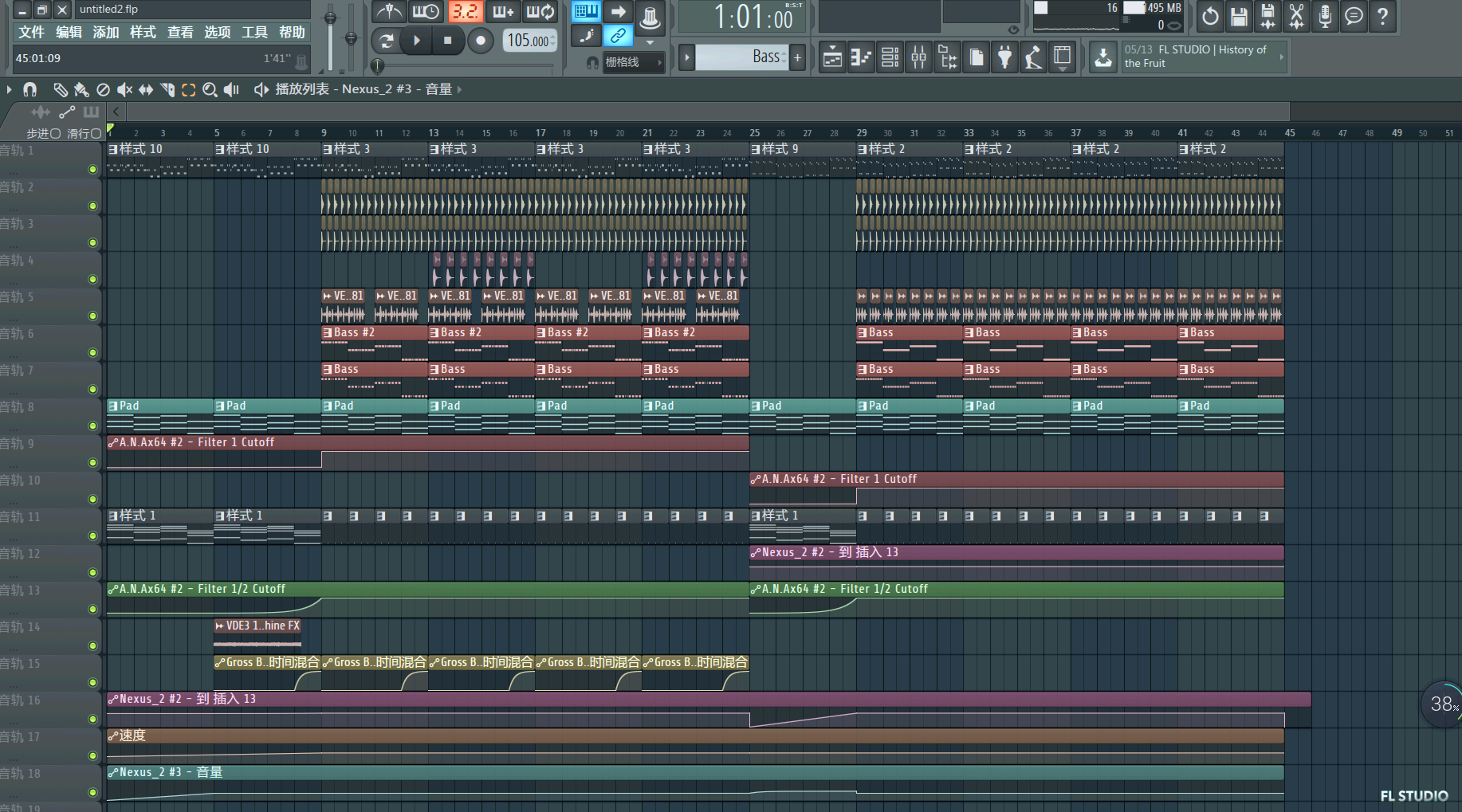Toggle the note/color group icon
The image size is (1462, 812).
pos(587,35)
